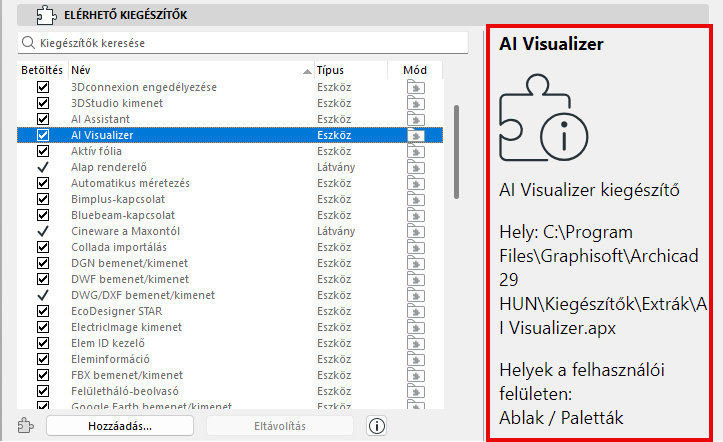Select the DWG/DXF bemenet/kimenet row

coord(230,295)
